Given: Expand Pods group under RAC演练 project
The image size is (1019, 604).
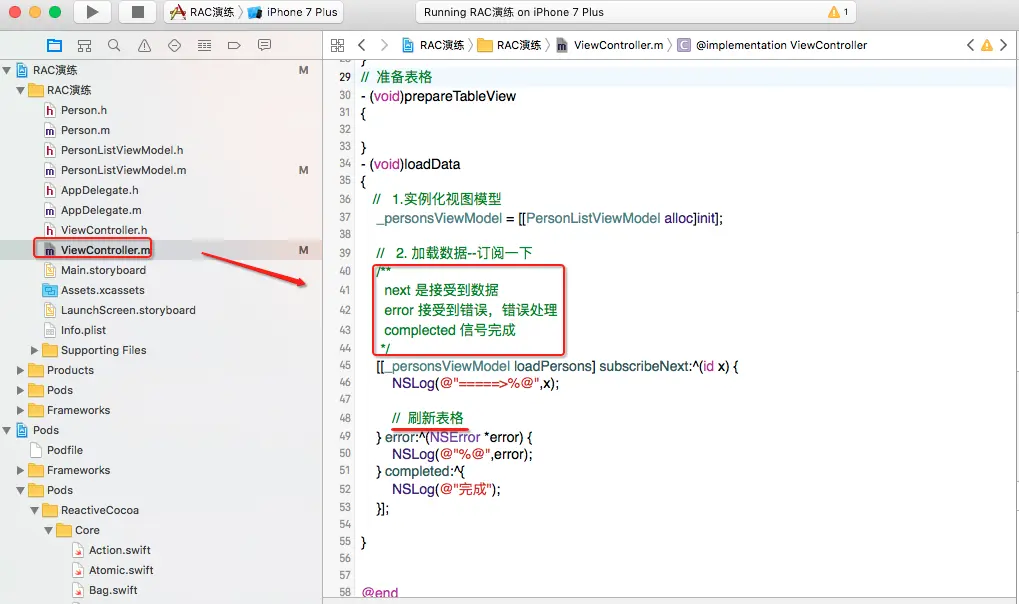Looking at the screenshot, I should (x=20, y=391).
